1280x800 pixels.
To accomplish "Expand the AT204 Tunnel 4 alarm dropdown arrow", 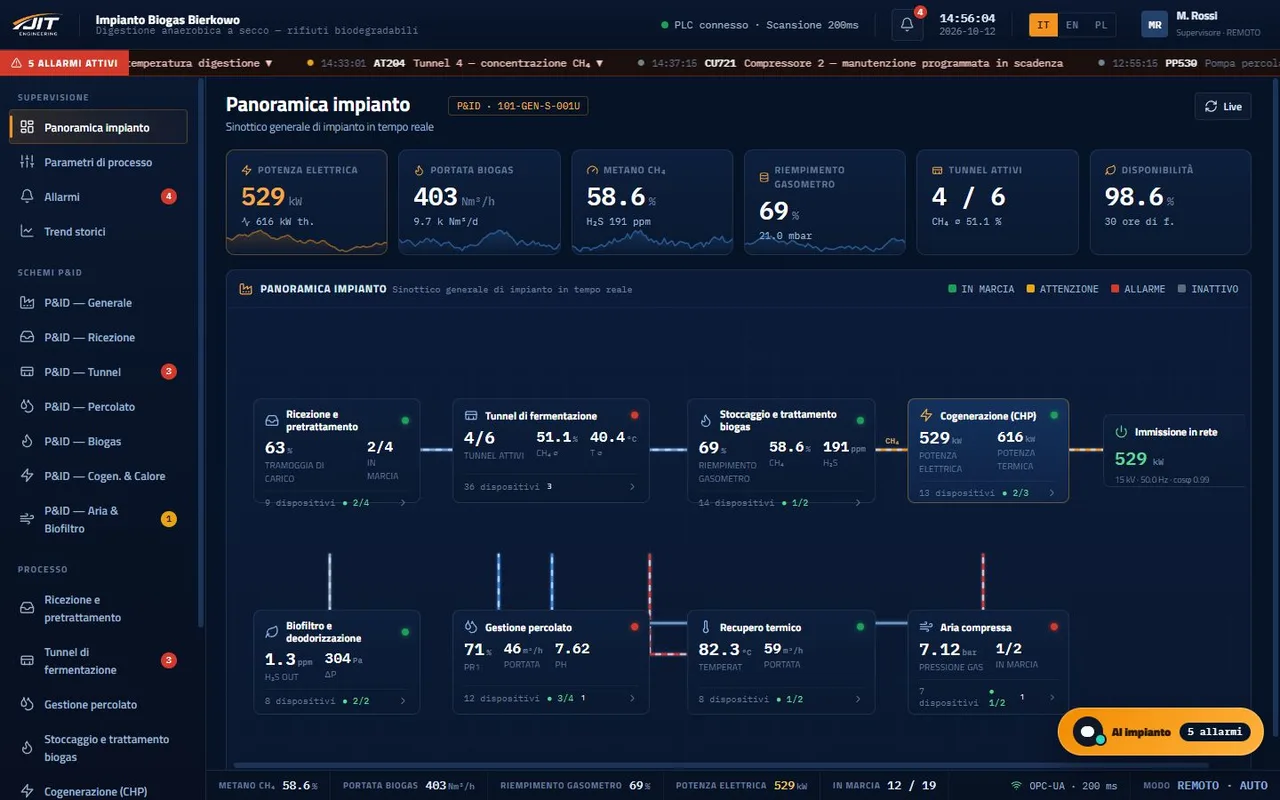I will tap(599, 63).
